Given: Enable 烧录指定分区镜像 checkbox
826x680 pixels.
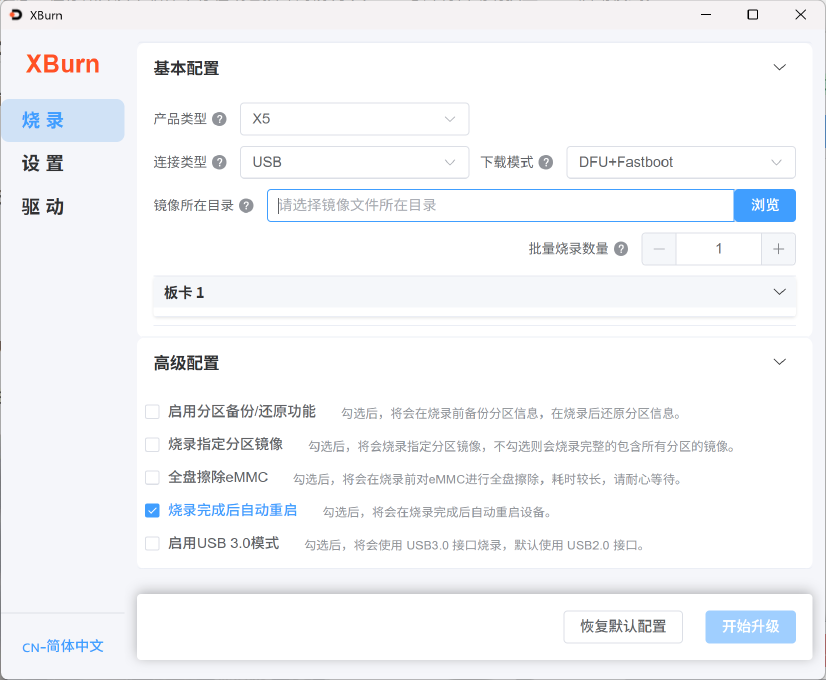Looking at the screenshot, I should pos(152,445).
